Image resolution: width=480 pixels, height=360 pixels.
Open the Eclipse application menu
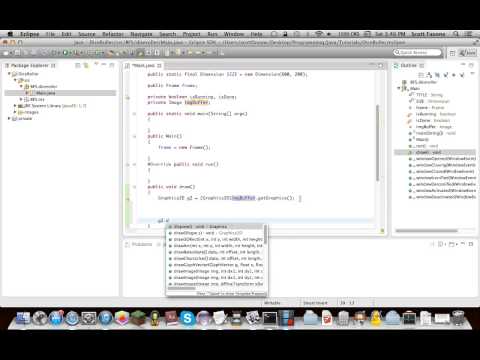click(29, 34)
